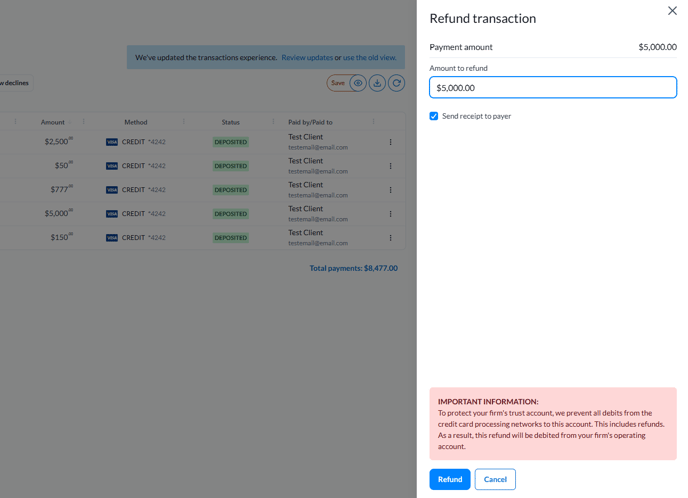Open row options for $150 transaction
This screenshot has width=688, height=498.
click(x=390, y=238)
